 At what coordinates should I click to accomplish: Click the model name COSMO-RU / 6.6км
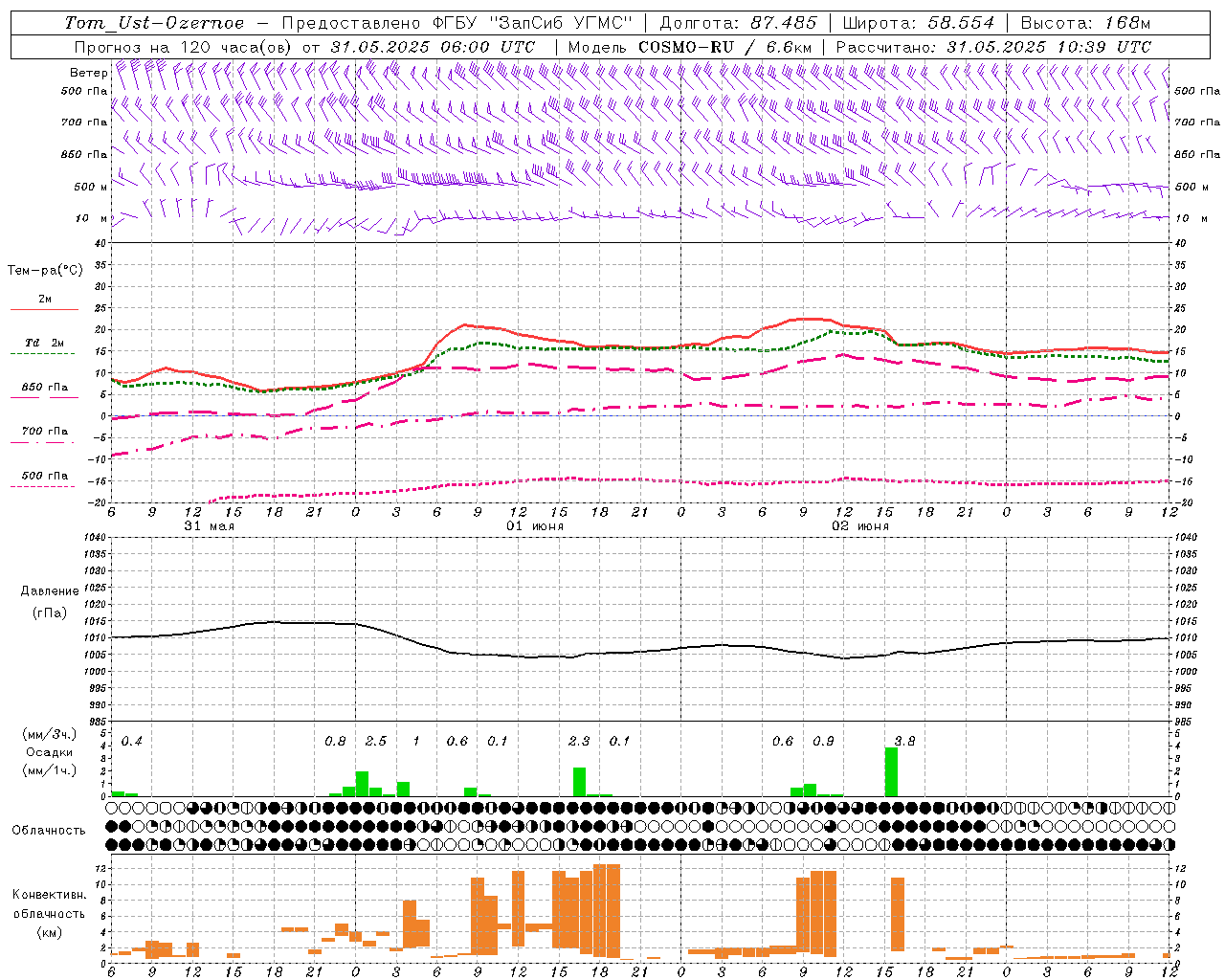click(x=725, y=47)
